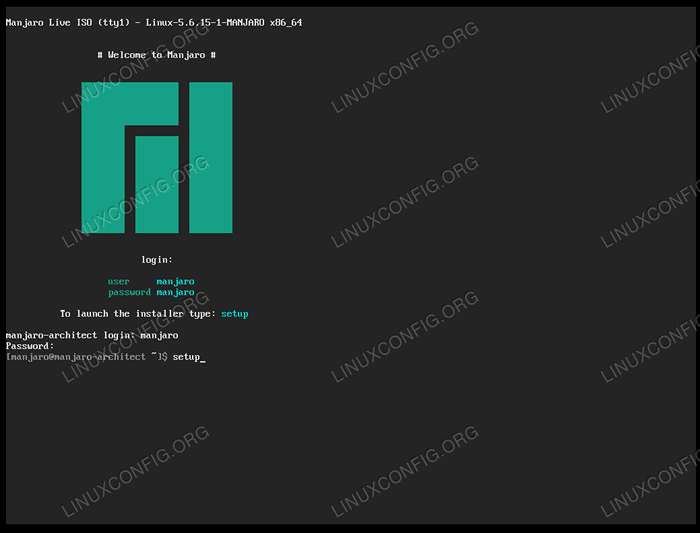The width and height of the screenshot is (700, 533).
Task: Click the 'To launch the installer type:' text
Action: pos(138,314)
